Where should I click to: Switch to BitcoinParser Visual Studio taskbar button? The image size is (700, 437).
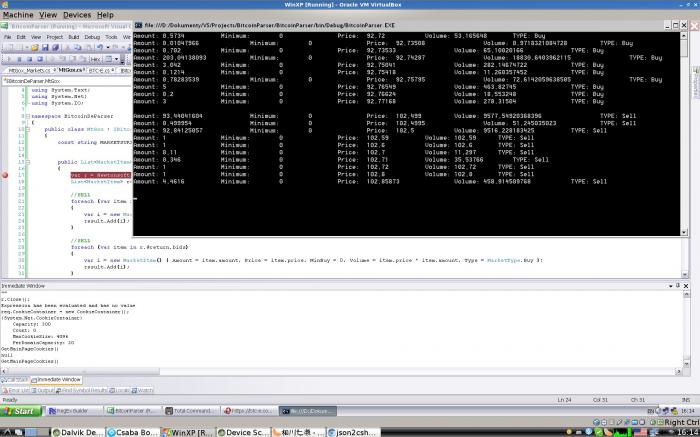pyautogui.click(x=132, y=411)
